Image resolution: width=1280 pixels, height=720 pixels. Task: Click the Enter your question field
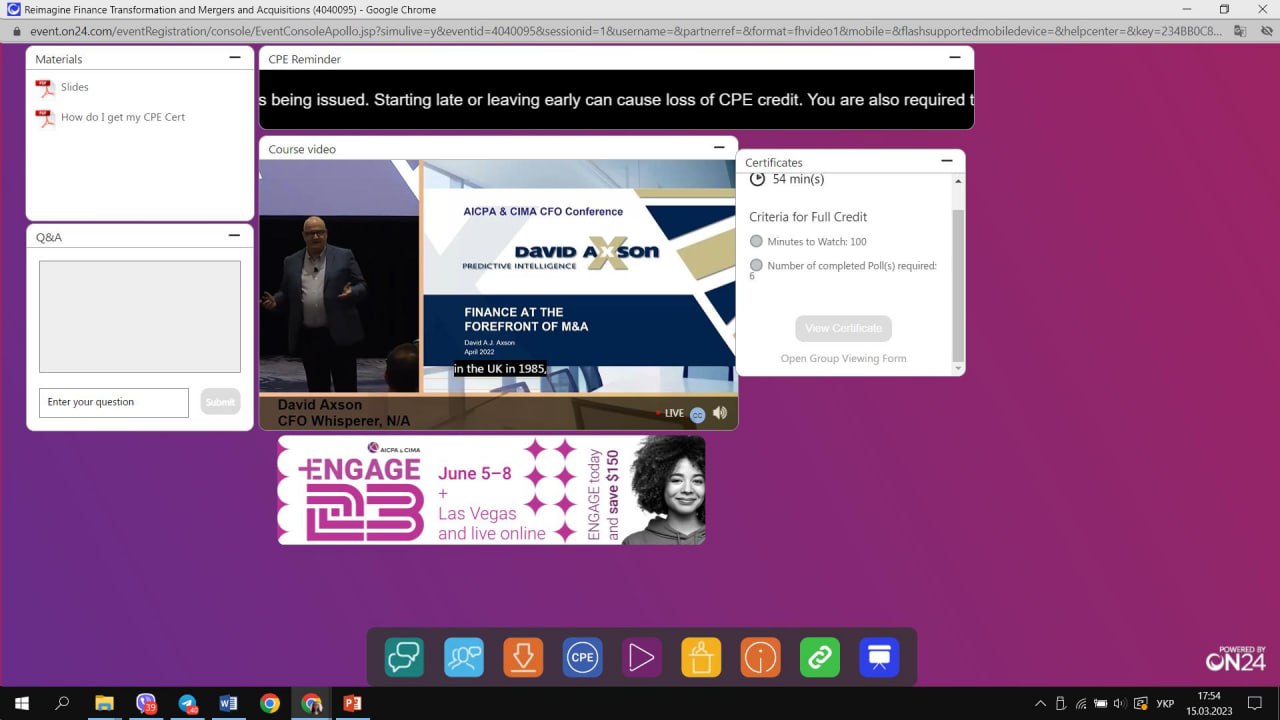[114, 402]
